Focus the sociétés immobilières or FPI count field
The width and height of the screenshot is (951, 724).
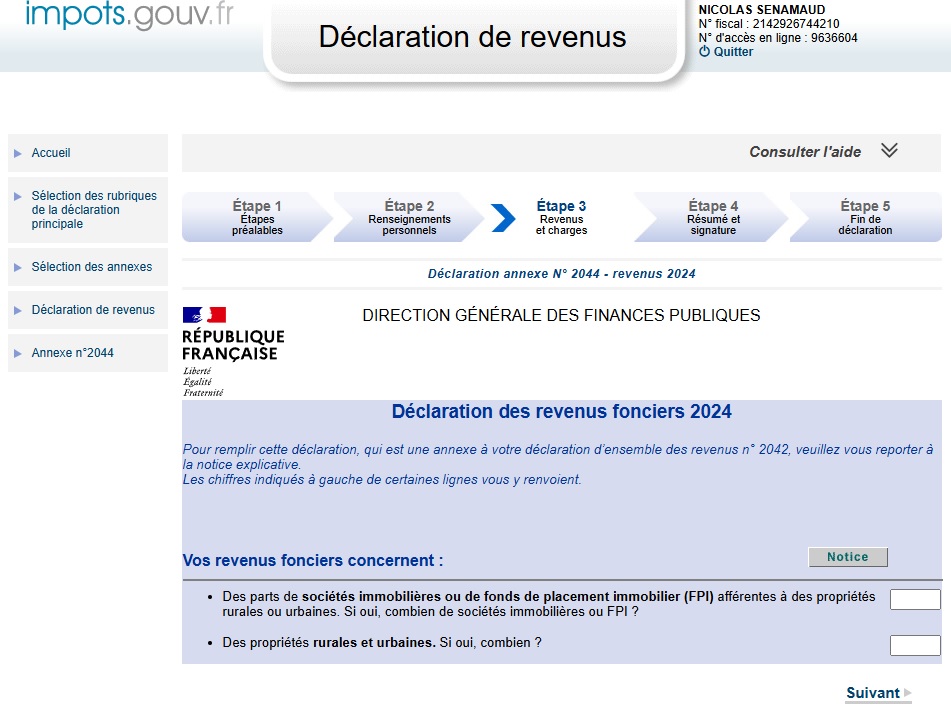pos(915,600)
